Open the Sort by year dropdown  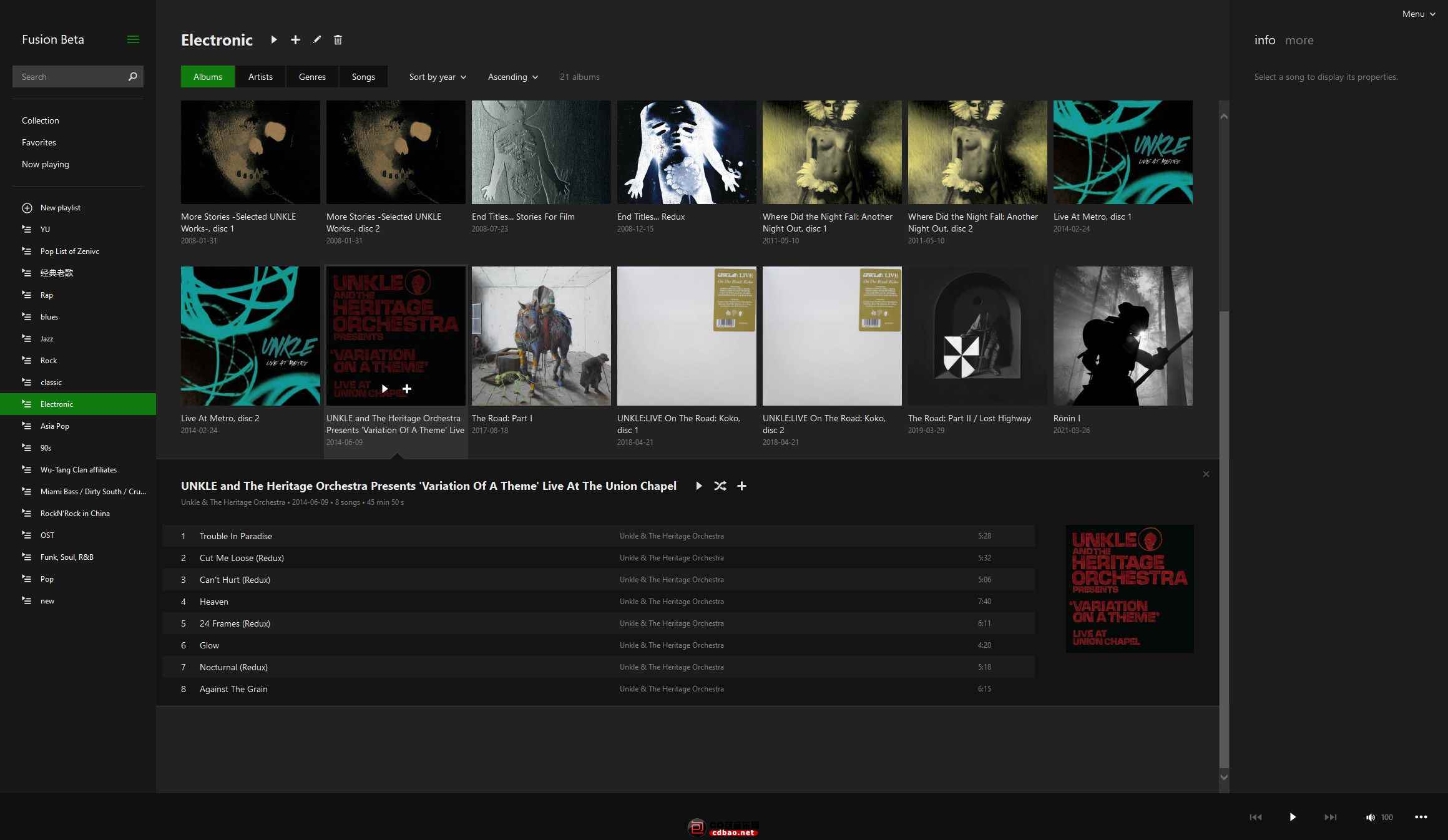[438, 77]
